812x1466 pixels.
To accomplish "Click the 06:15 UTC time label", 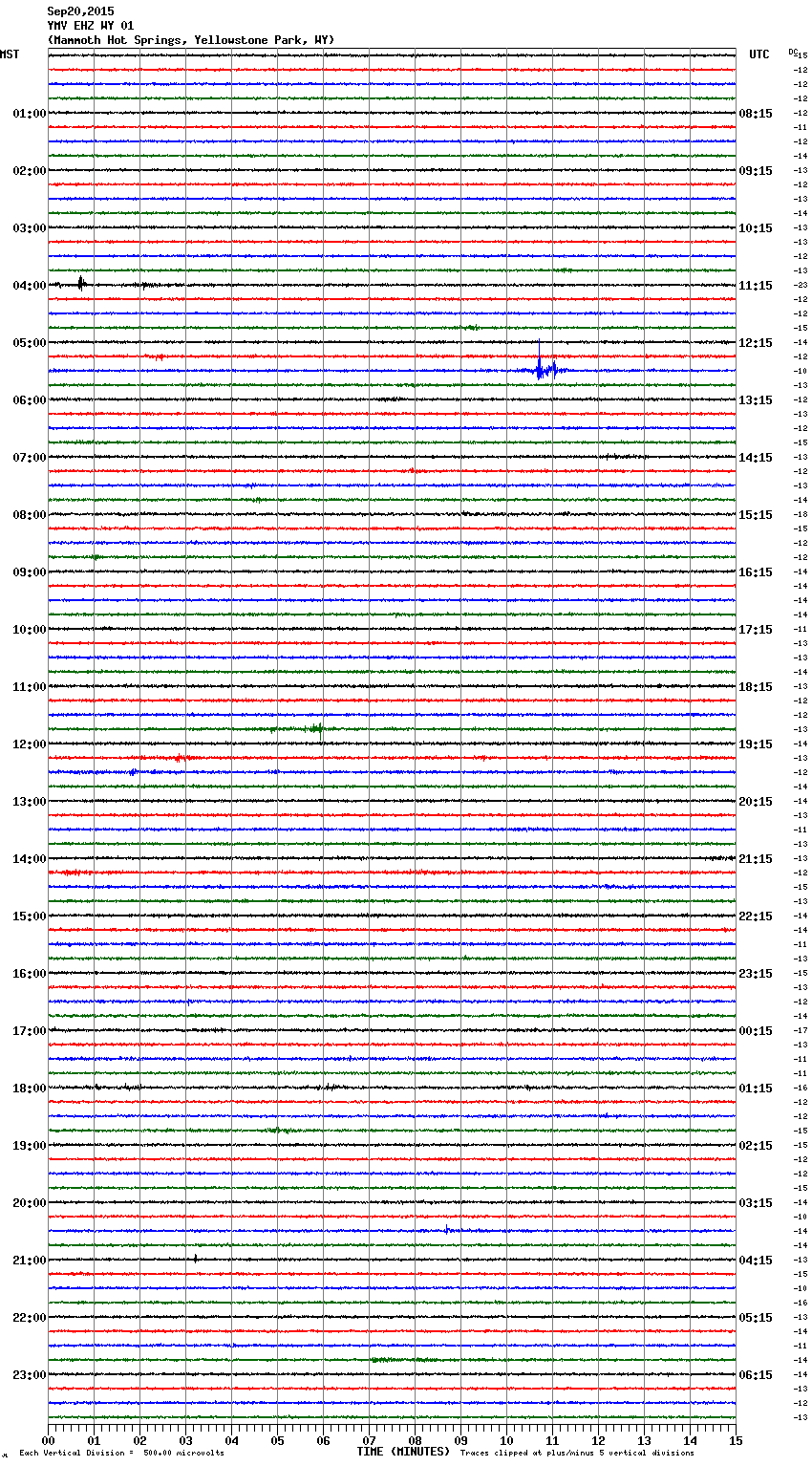I will click(756, 1375).
